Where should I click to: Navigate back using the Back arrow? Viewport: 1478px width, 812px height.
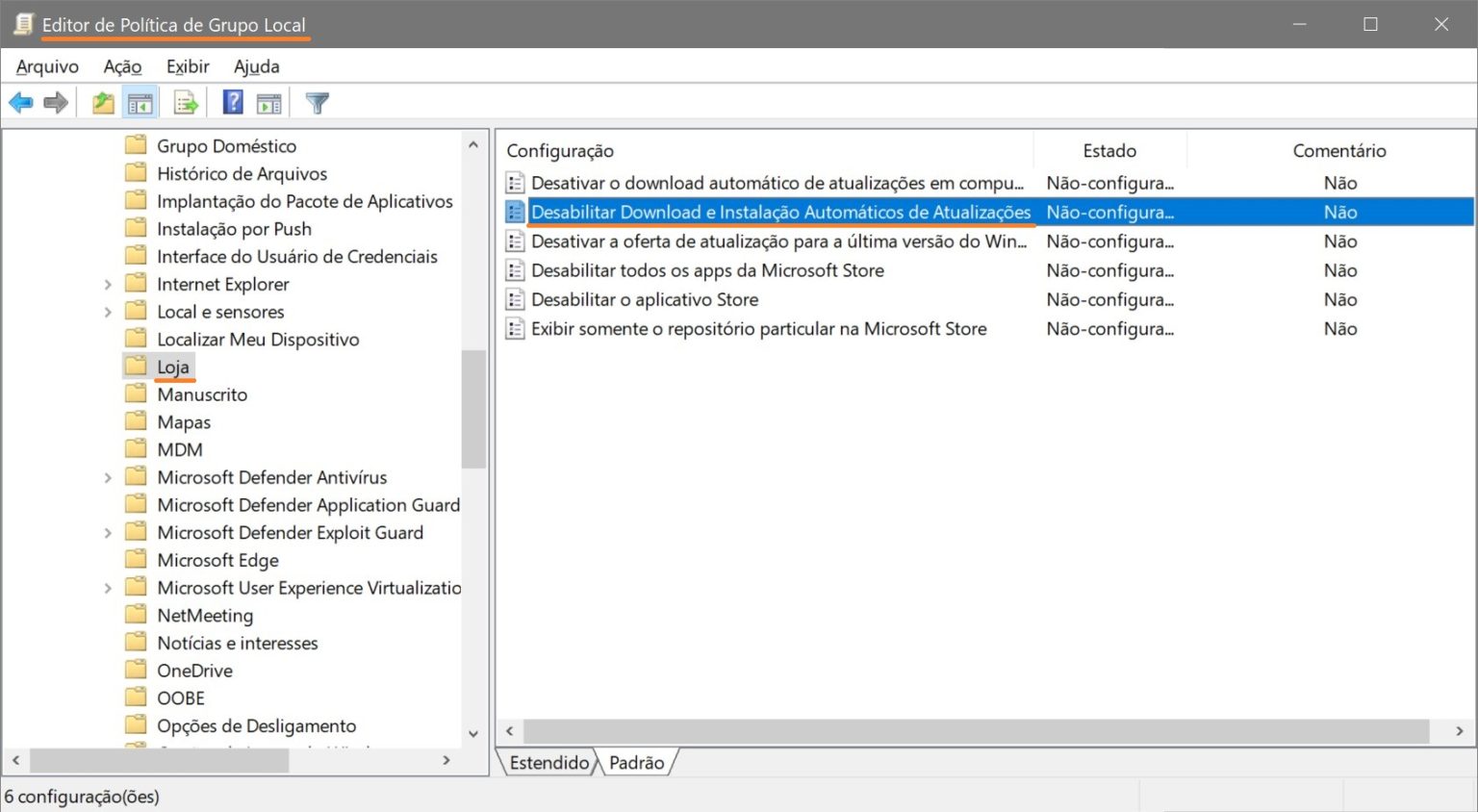21,101
